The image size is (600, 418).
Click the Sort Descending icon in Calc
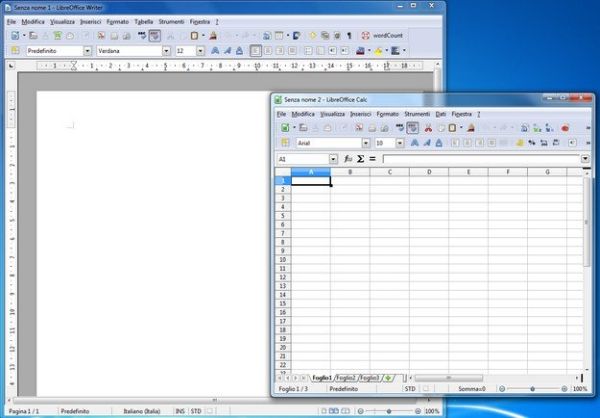549,128
